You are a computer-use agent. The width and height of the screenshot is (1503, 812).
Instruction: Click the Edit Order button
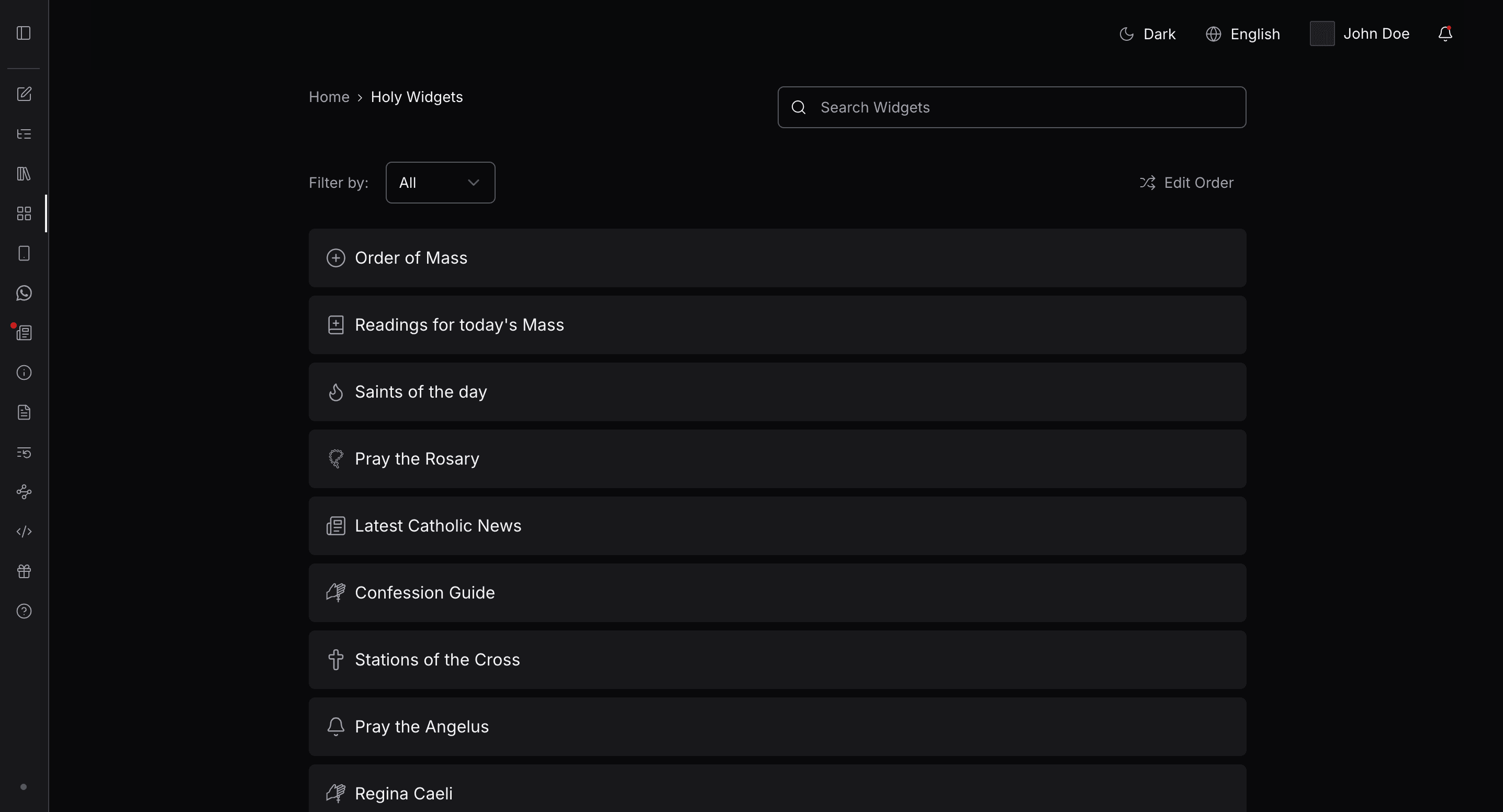pyautogui.click(x=1187, y=183)
